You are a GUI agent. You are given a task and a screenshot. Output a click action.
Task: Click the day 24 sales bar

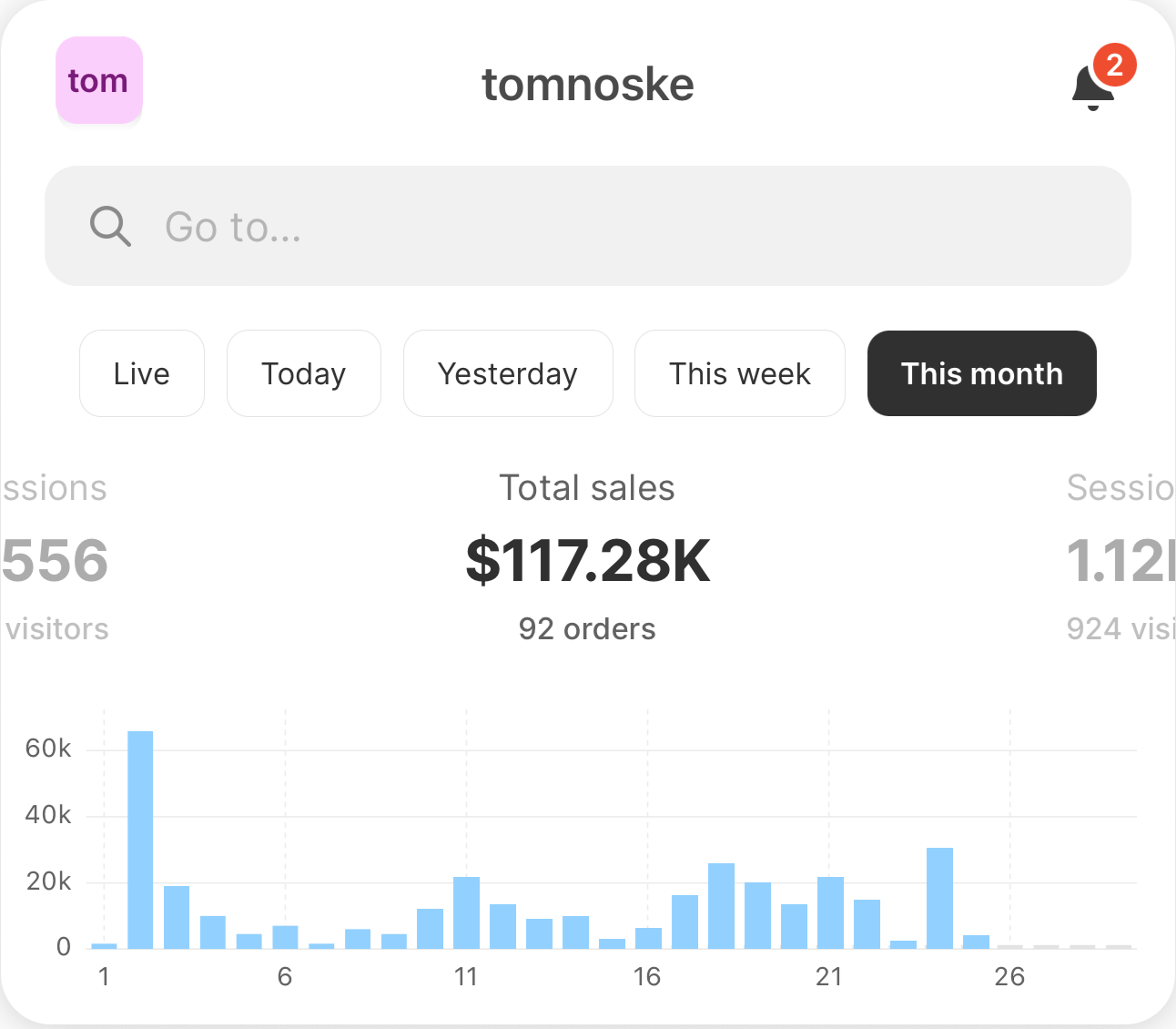coord(939,898)
